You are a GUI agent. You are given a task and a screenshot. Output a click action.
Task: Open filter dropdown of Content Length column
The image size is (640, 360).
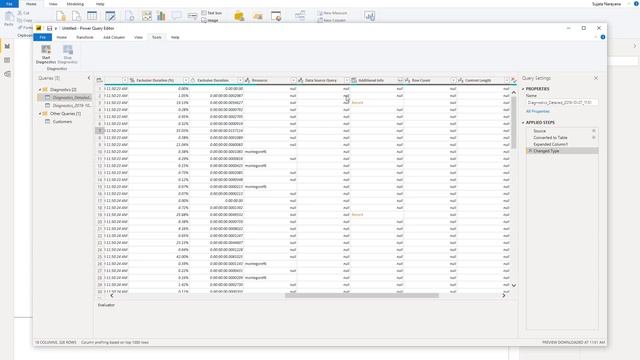click(507, 80)
